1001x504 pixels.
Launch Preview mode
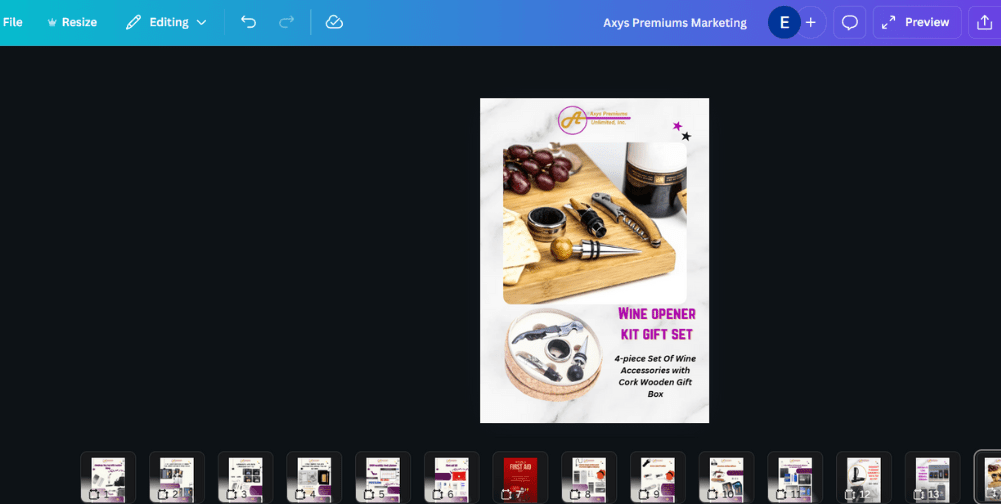coord(917,22)
